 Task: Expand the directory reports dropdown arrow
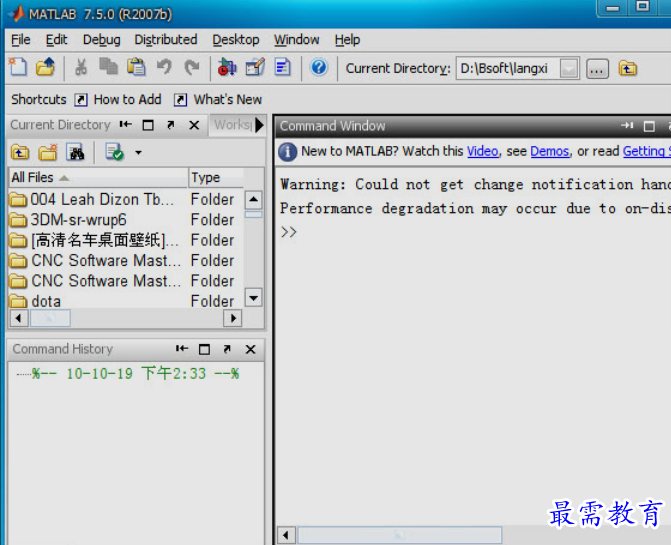138,152
